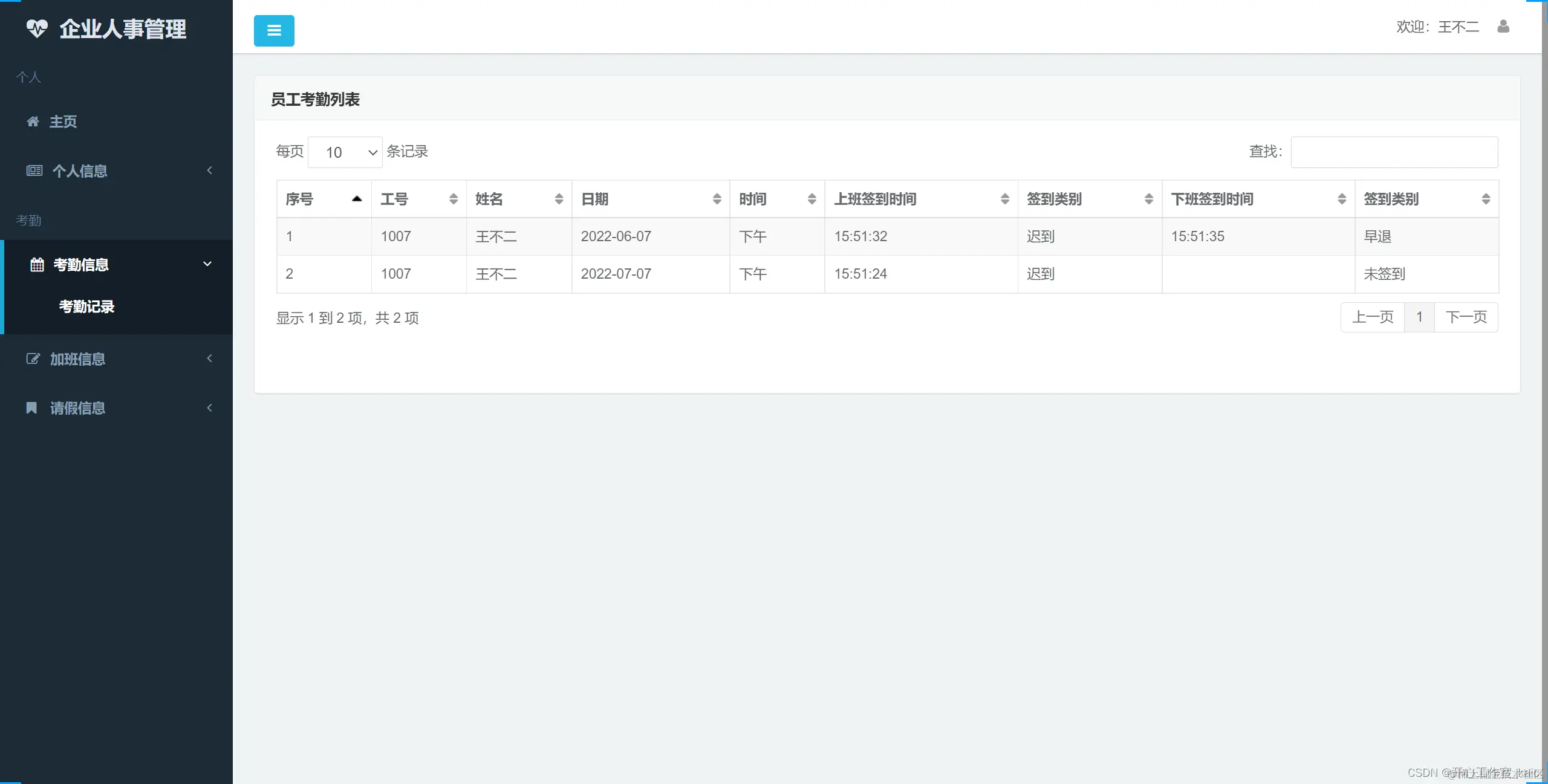The height and width of the screenshot is (784, 1548).
Task: Click the calendar icon beside 考勤信息
Action: point(37,265)
